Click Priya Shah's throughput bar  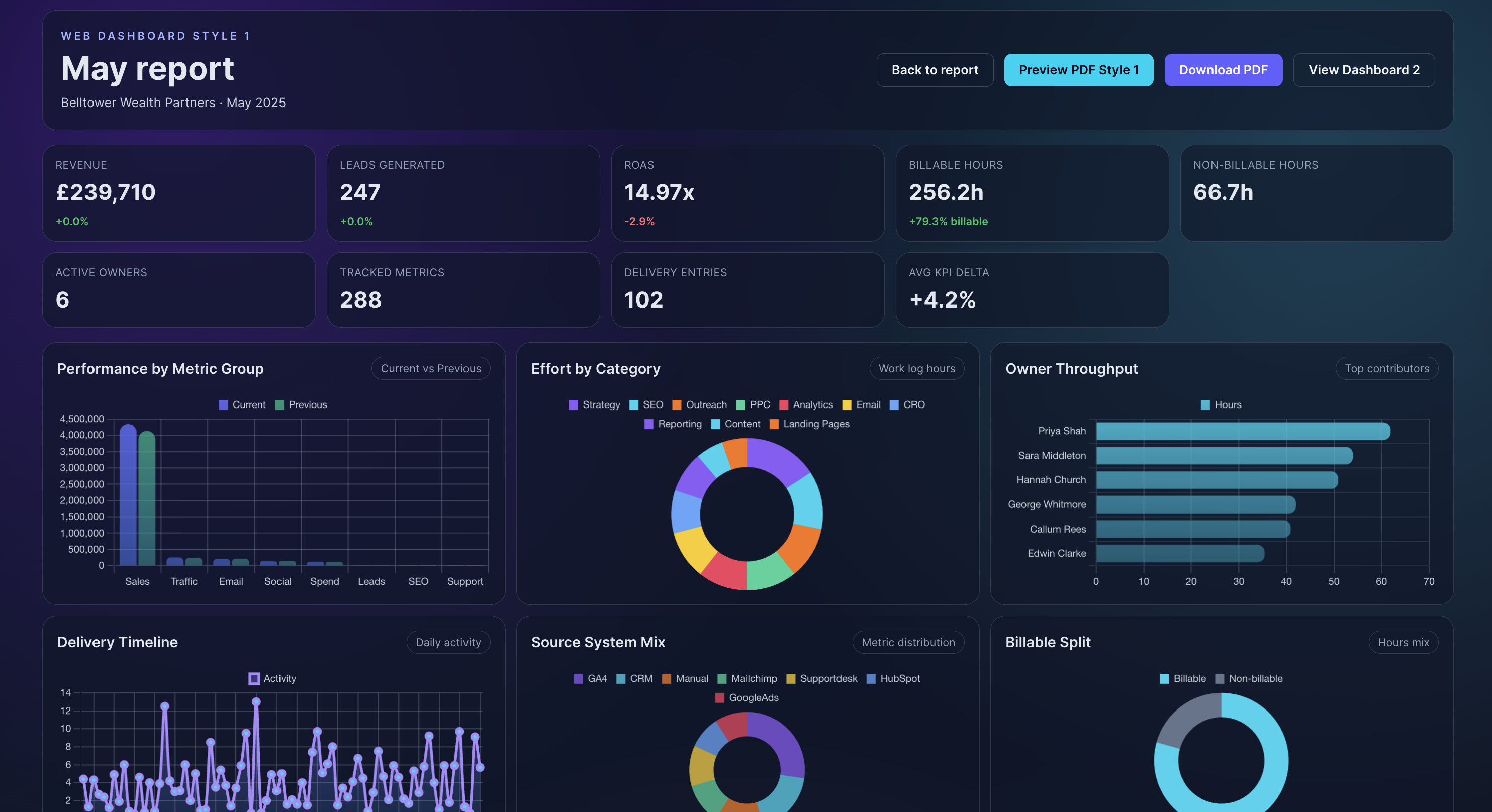pyautogui.click(x=1242, y=431)
